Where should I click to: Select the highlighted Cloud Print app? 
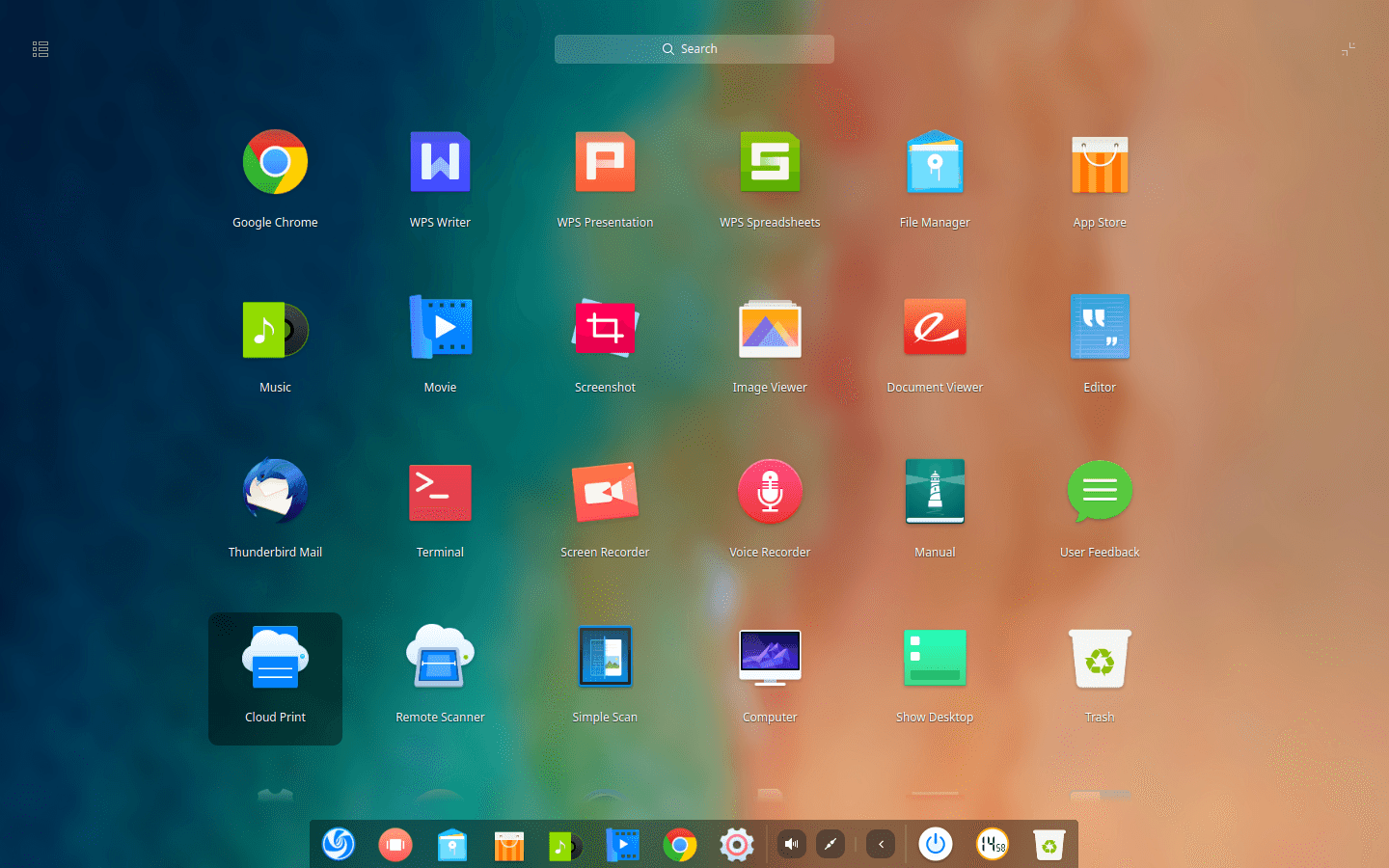coord(275,657)
